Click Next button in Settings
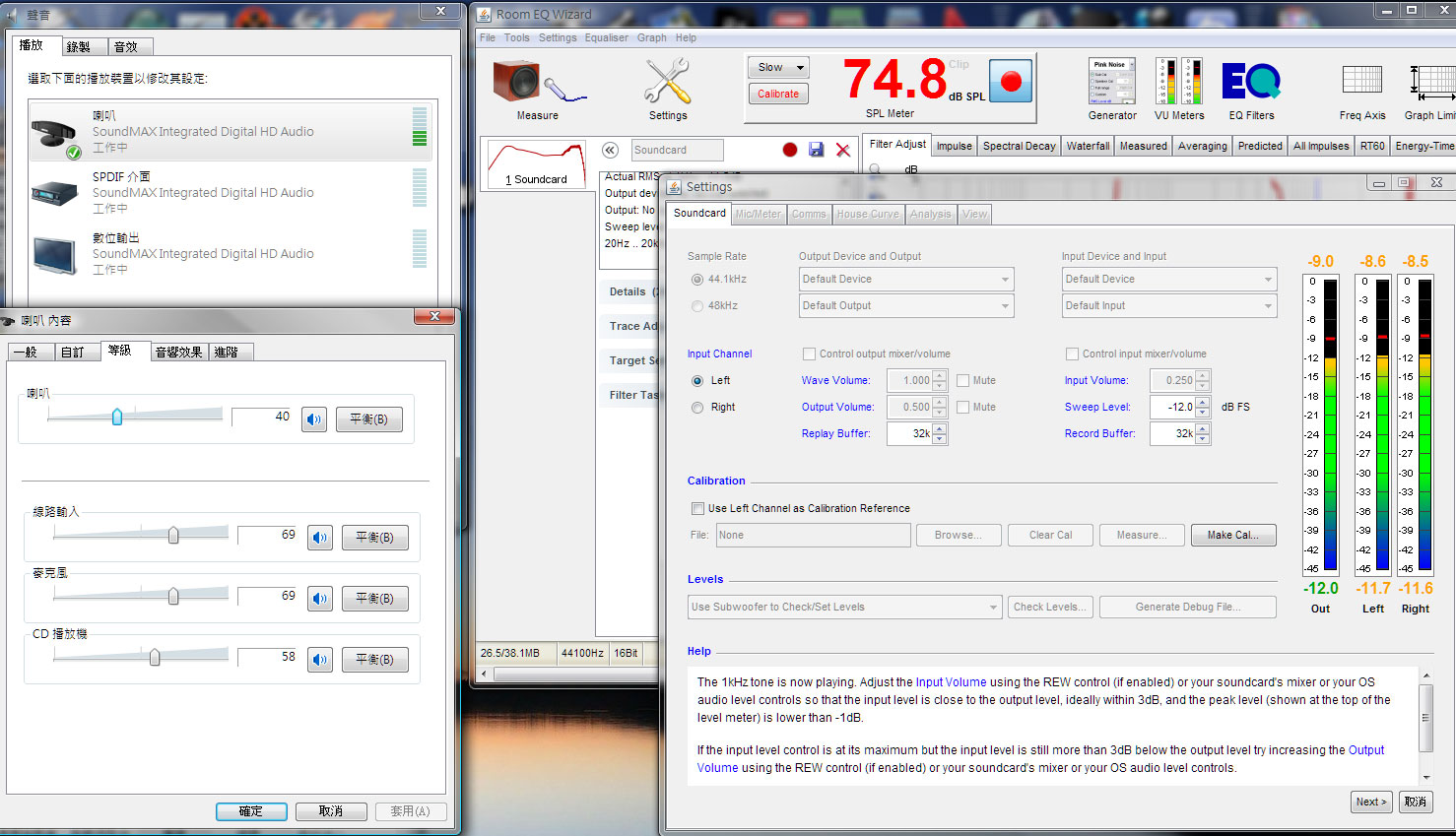This screenshot has width=1456, height=836. (x=1370, y=802)
